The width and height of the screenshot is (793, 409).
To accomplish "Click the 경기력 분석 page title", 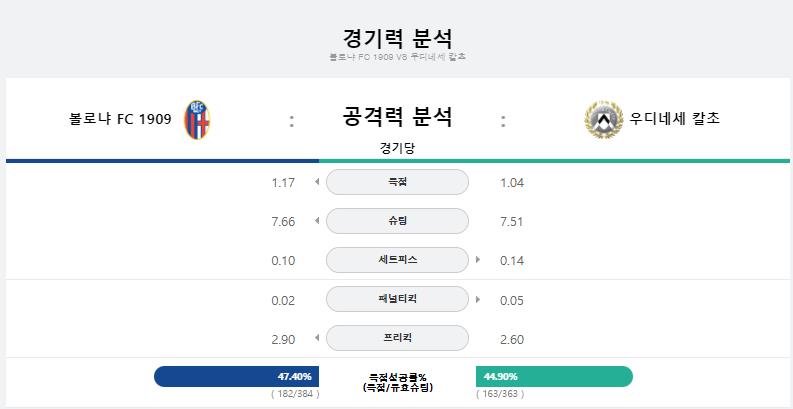I will (x=398, y=39).
